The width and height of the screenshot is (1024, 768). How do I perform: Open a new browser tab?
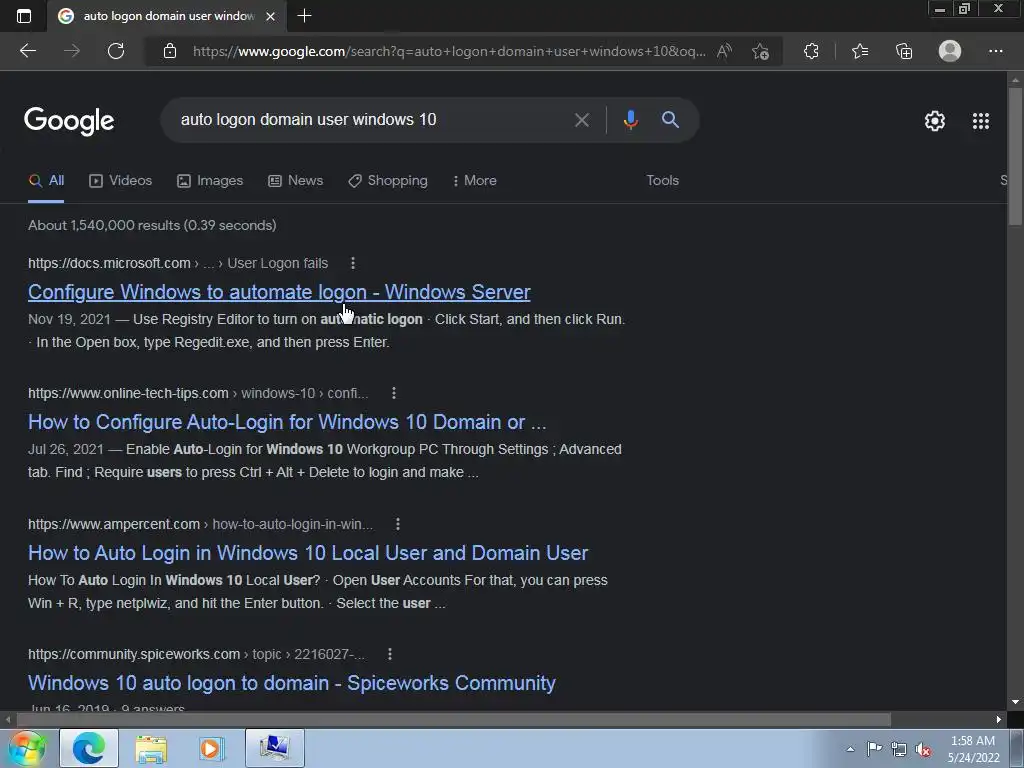pos(304,16)
